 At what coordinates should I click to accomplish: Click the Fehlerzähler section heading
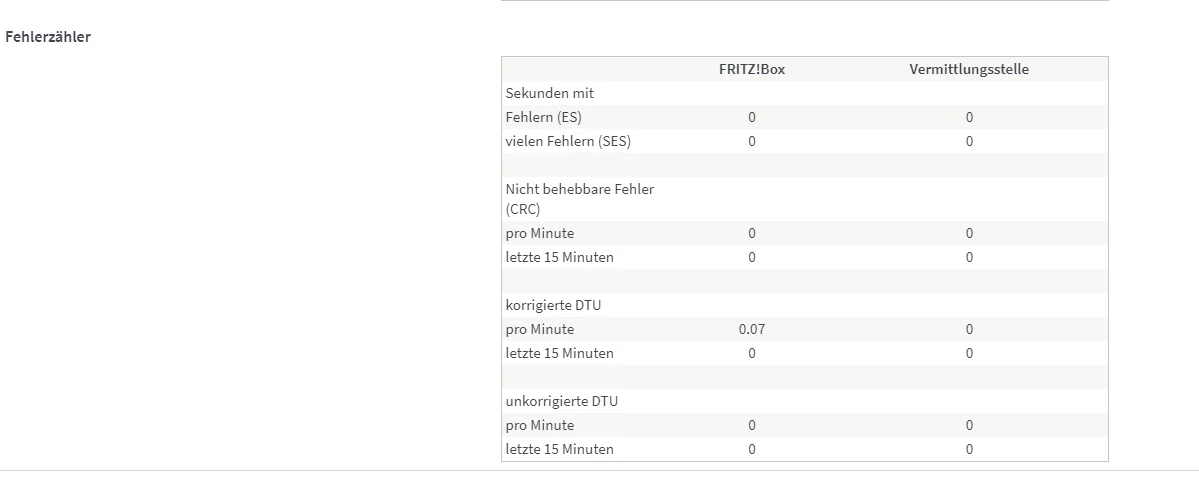tap(48, 37)
